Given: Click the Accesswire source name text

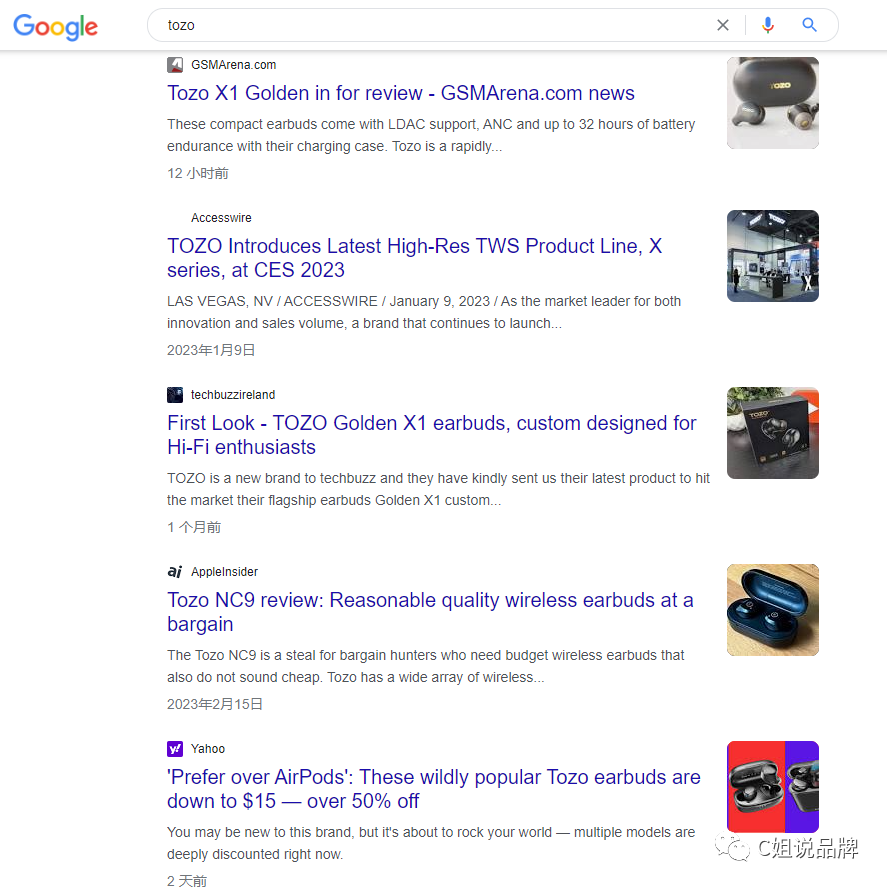Looking at the screenshot, I should (221, 217).
